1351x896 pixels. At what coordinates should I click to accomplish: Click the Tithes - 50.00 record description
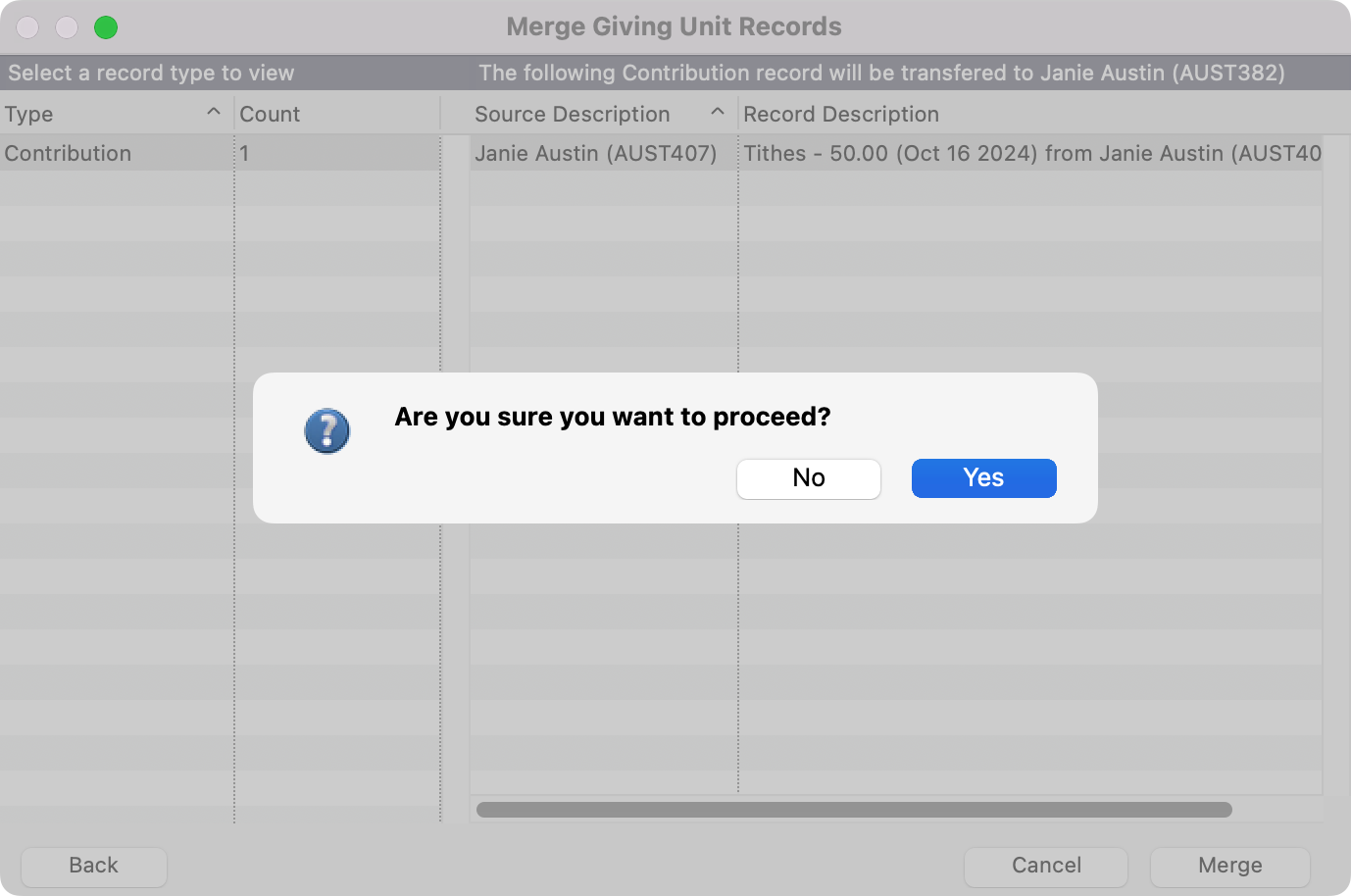(x=1029, y=154)
